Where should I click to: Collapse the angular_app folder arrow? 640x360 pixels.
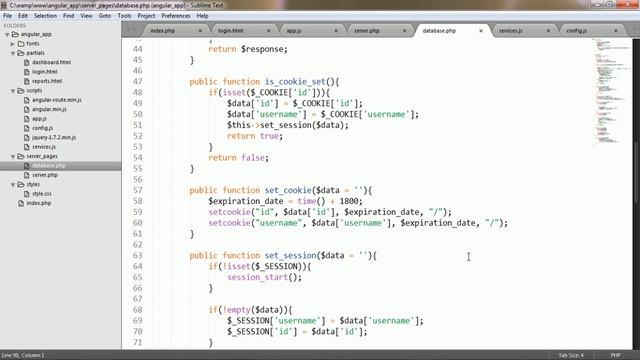point(7,35)
